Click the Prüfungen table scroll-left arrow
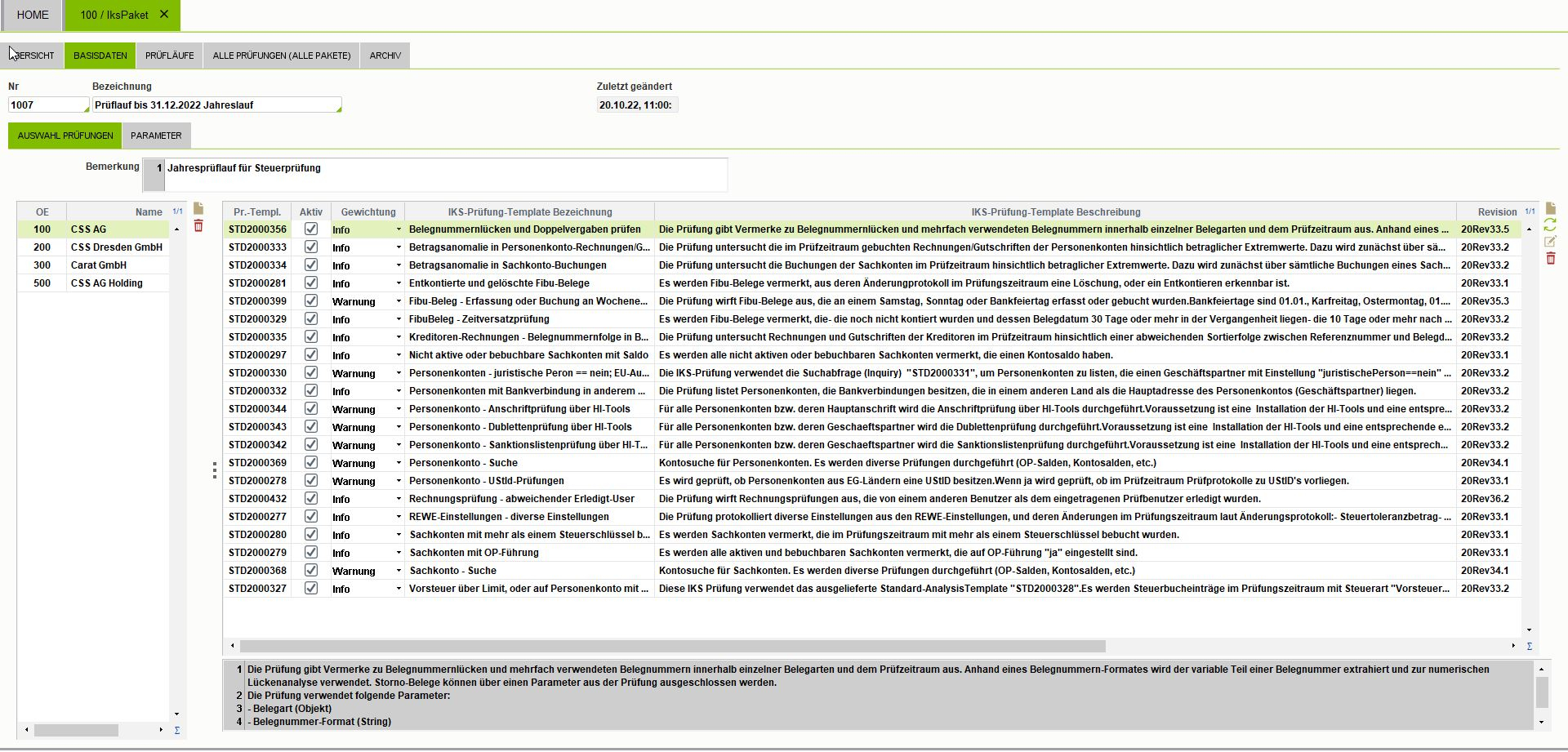Image resolution: width=1568 pixels, height=752 pixels. point(233,646)
